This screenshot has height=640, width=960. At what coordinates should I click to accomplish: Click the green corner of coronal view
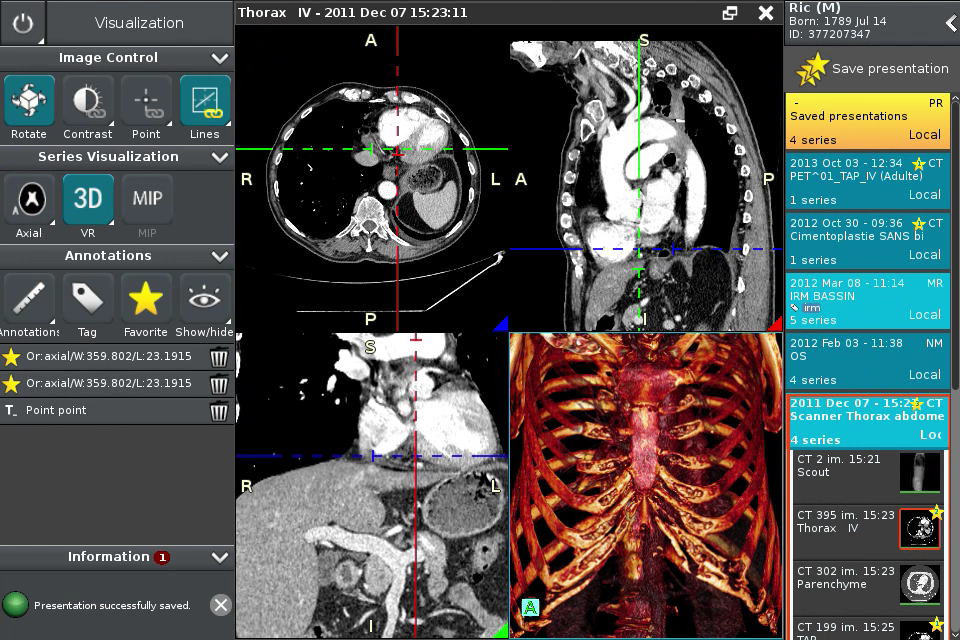pyautogui.click(x=502, y=631)
